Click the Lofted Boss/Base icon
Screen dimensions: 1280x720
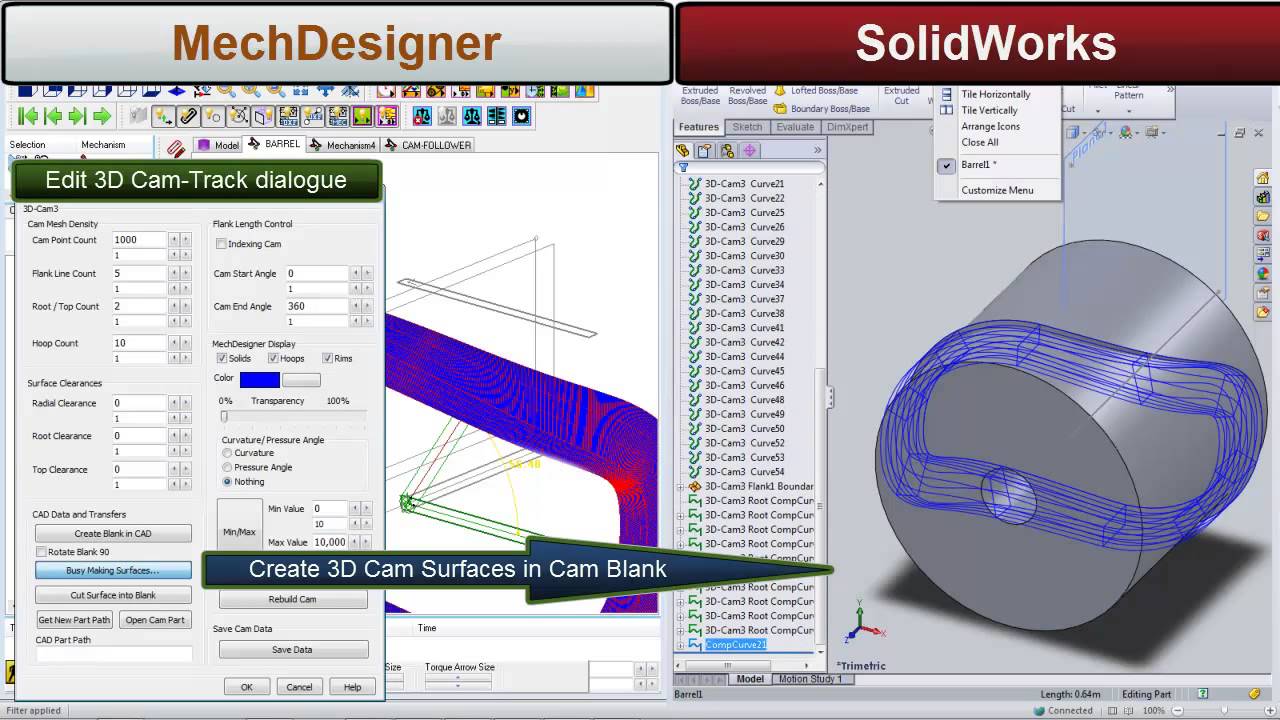tap(781, 90)
